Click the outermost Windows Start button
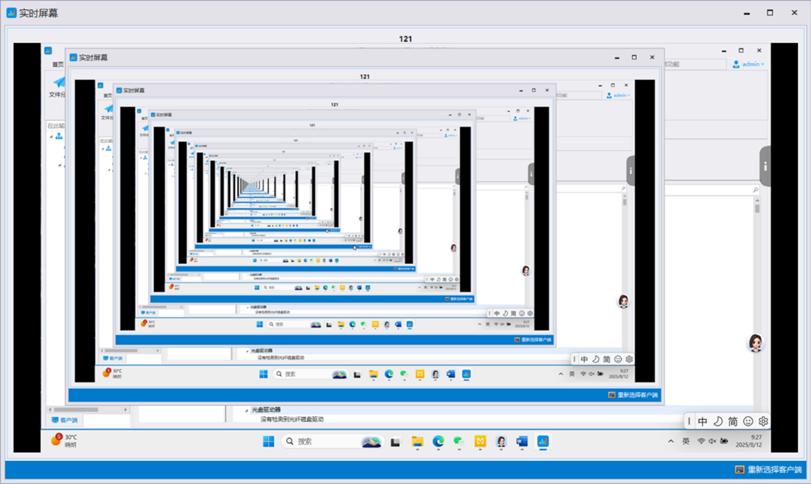Image resolution: width=811 pixels, height=484 pixels. 267,441
